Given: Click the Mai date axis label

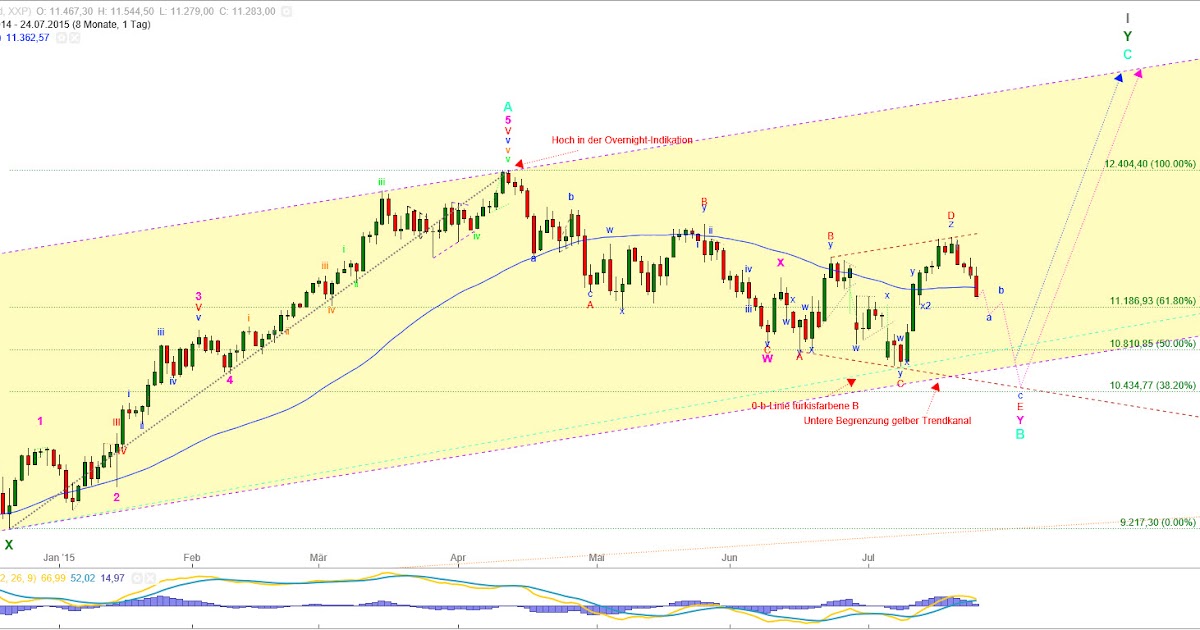Looking at the screenshot, I should [598, 556].
